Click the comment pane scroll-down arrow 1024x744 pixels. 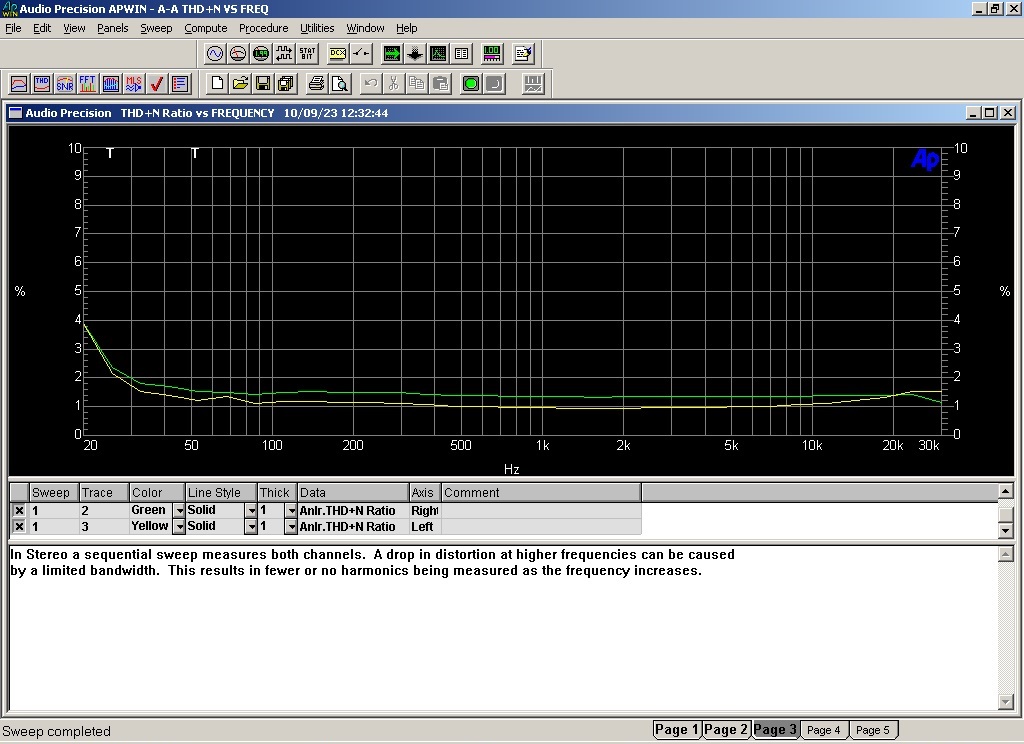pos(1006,703)
